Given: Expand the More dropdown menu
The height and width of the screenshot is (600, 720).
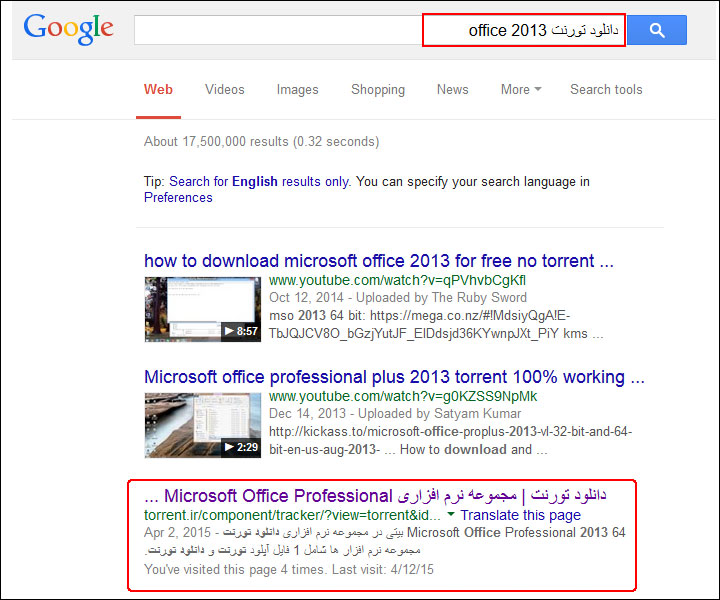Looking at the screenshot, I should [x=520, y=89].
